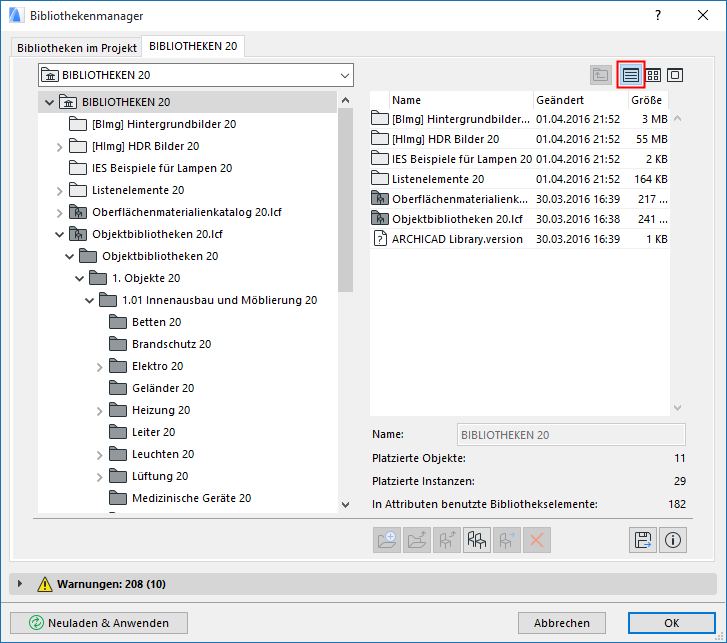
Task: Switch to the large preview view icon
Action: click(675, 75)
